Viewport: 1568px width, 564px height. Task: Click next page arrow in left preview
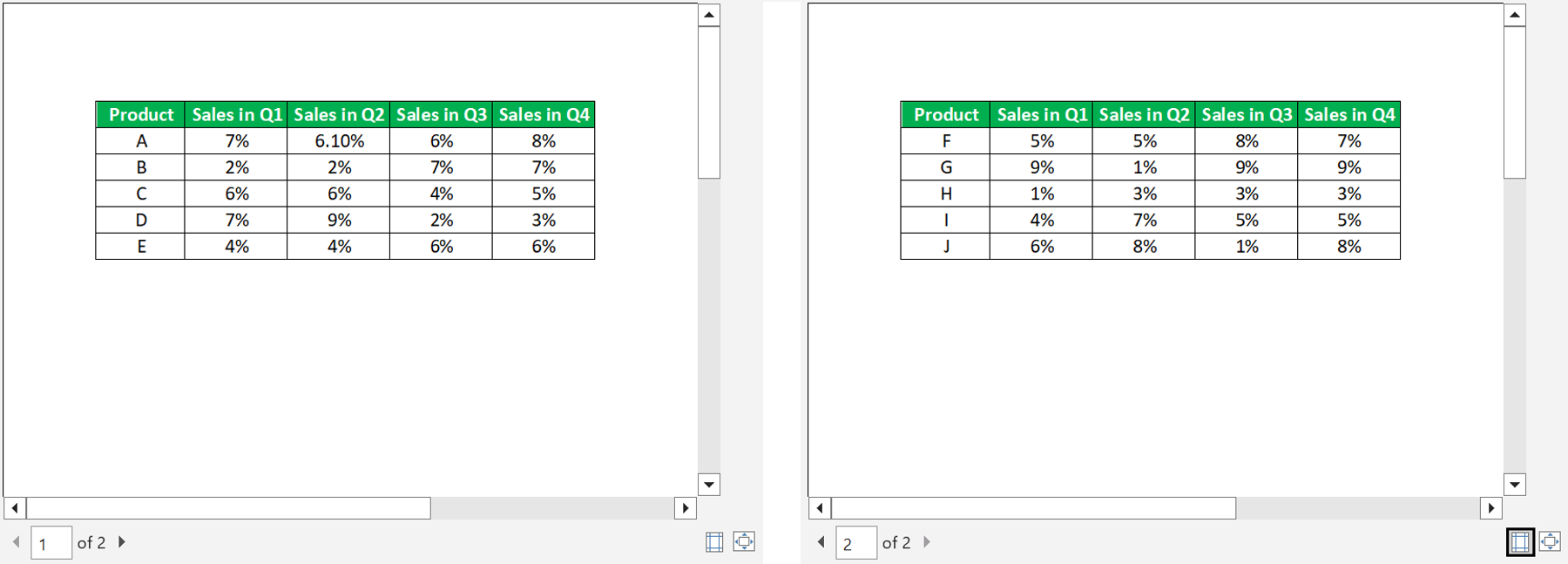tap(122, 542)
